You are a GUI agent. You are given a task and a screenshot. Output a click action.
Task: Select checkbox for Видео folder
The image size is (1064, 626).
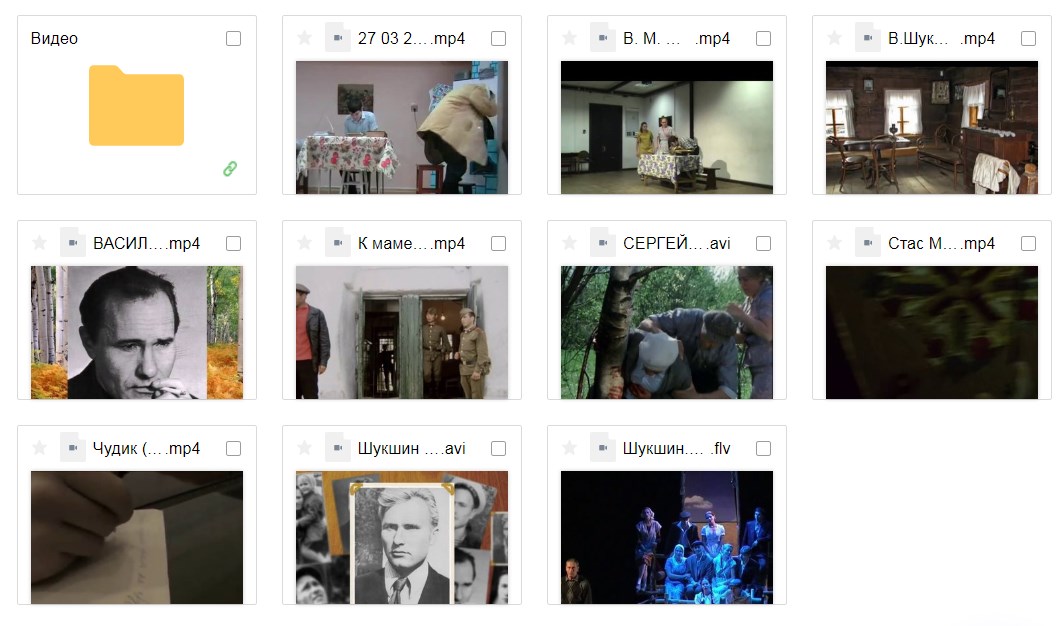coord(233,39)
